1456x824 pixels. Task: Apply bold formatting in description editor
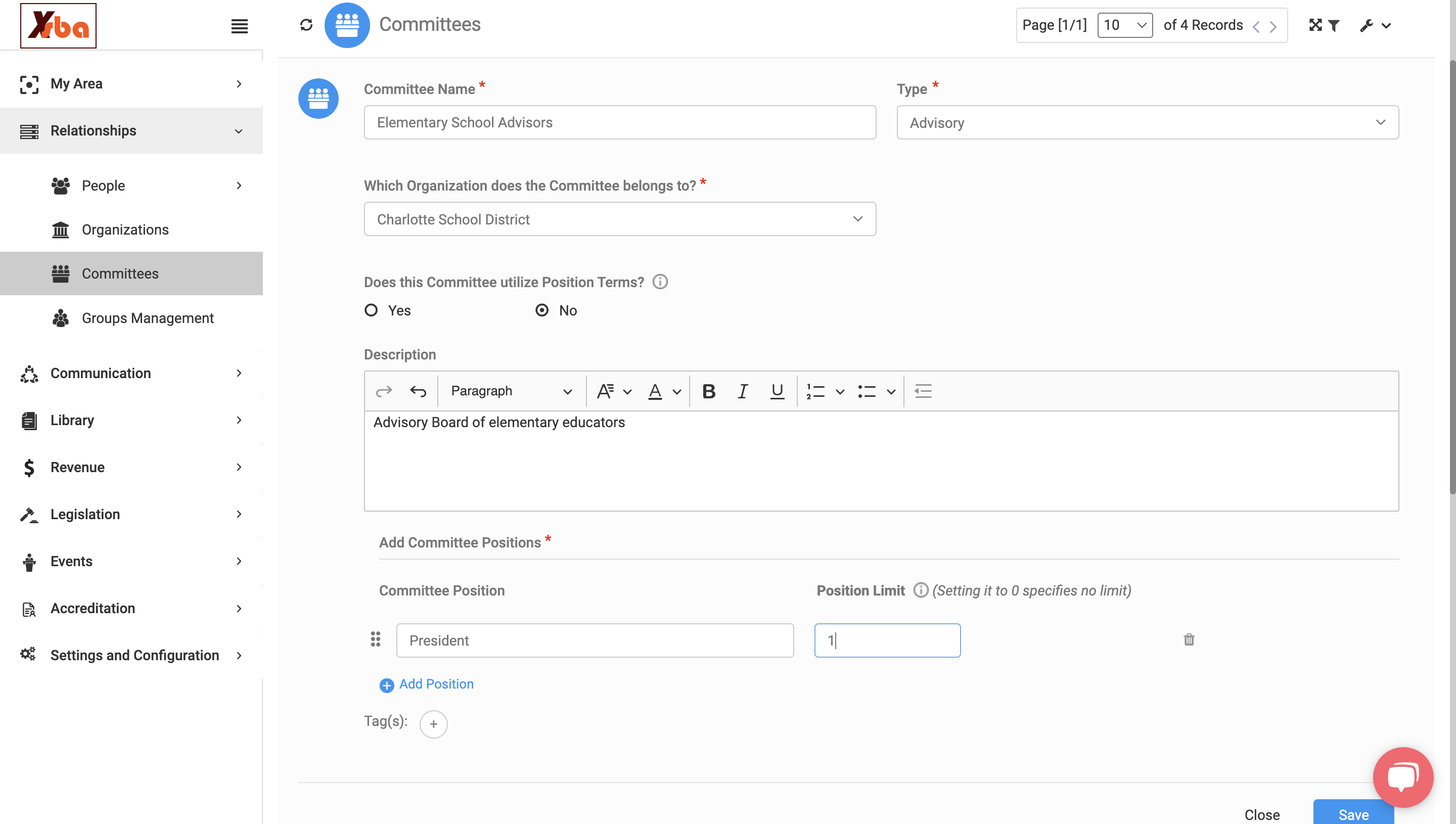point(708,391)
